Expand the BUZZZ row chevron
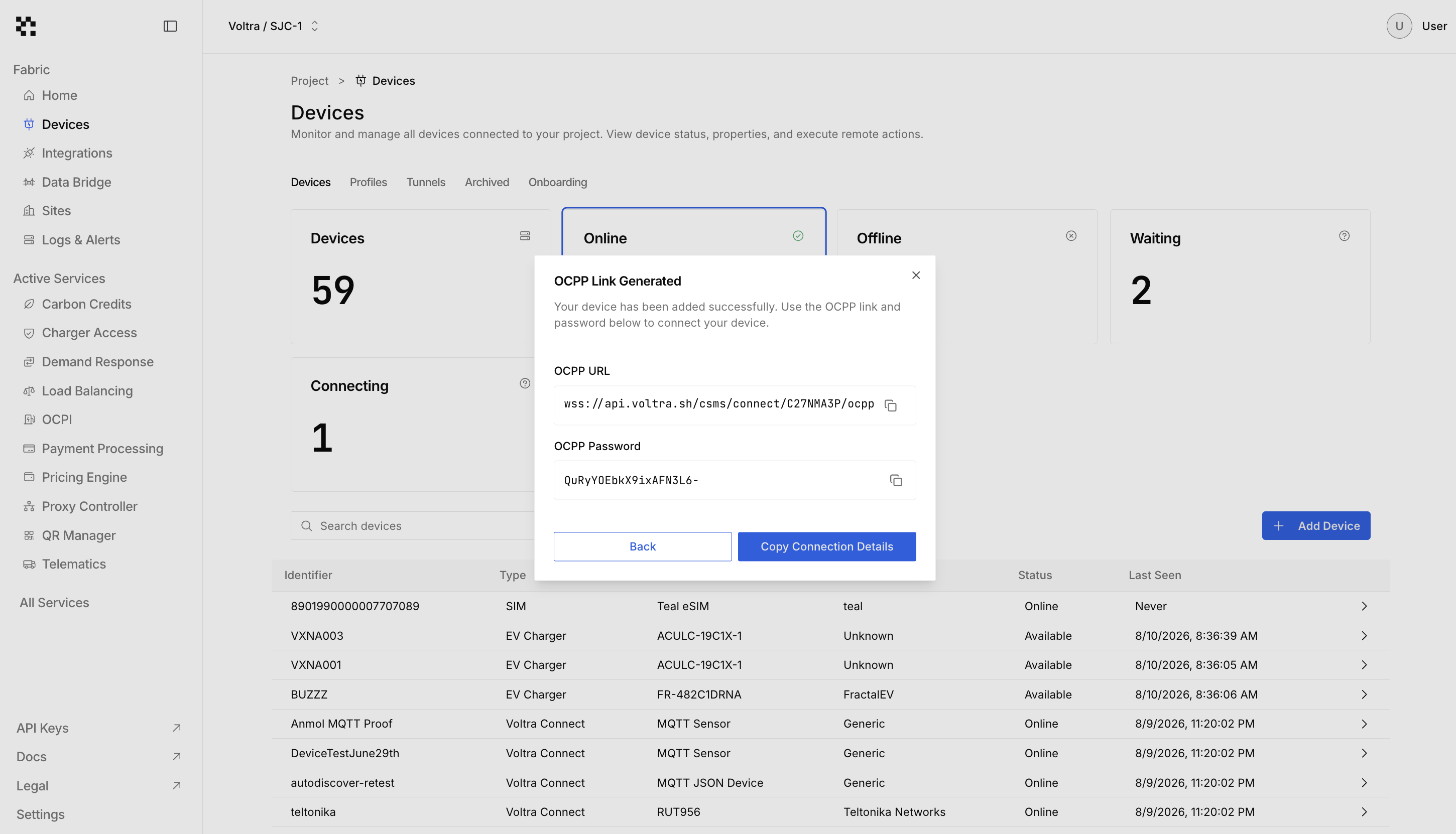The image size is (1456, 834). point(1364,694)
